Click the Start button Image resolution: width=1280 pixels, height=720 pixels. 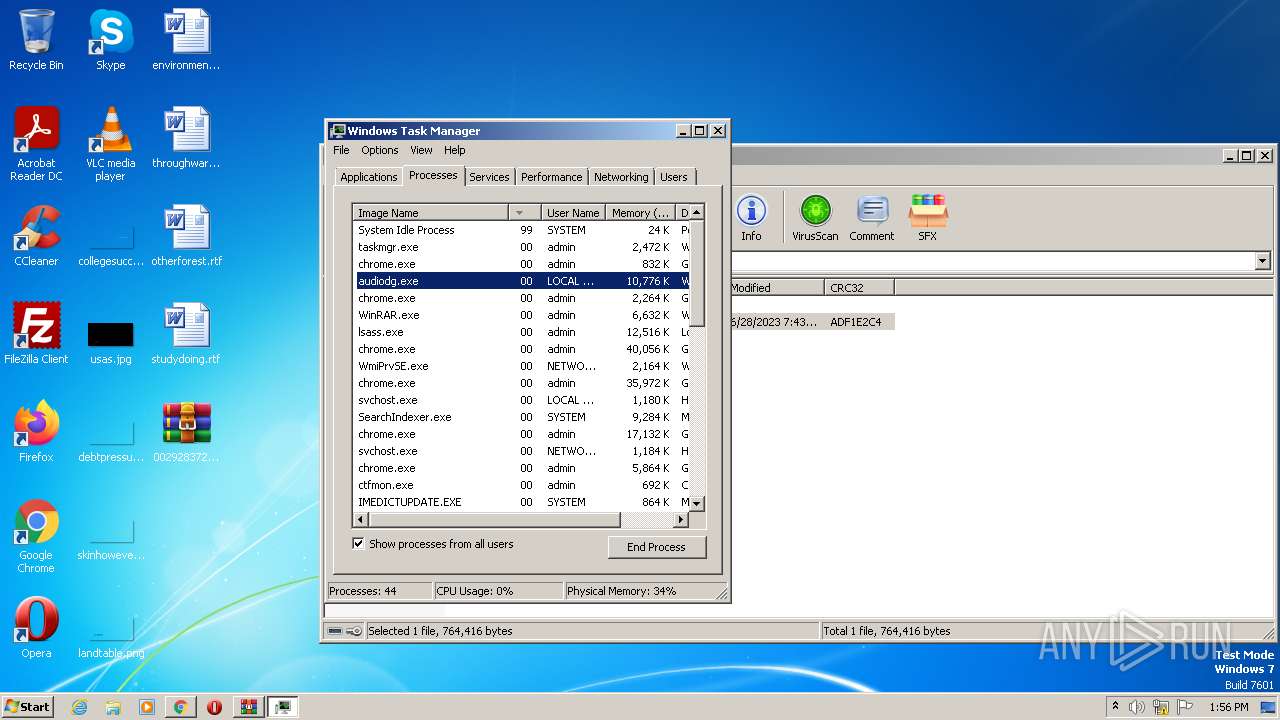(x=28, y=707)
